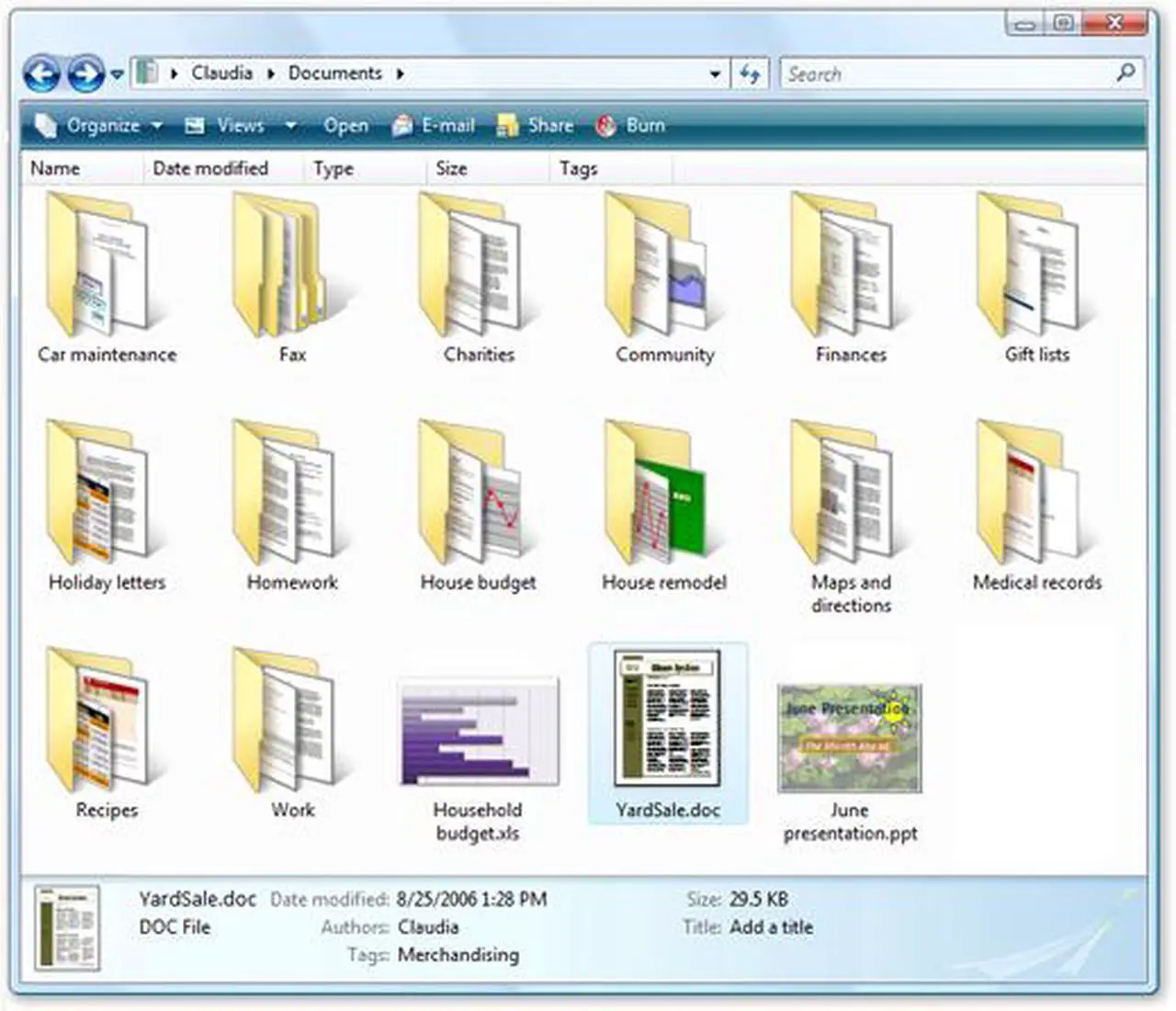The width and height of the screenshot is (1176, 1011).
Task: Click the Documents breadcrumb item
Action: pyautogui.click(x=334, y=73)
